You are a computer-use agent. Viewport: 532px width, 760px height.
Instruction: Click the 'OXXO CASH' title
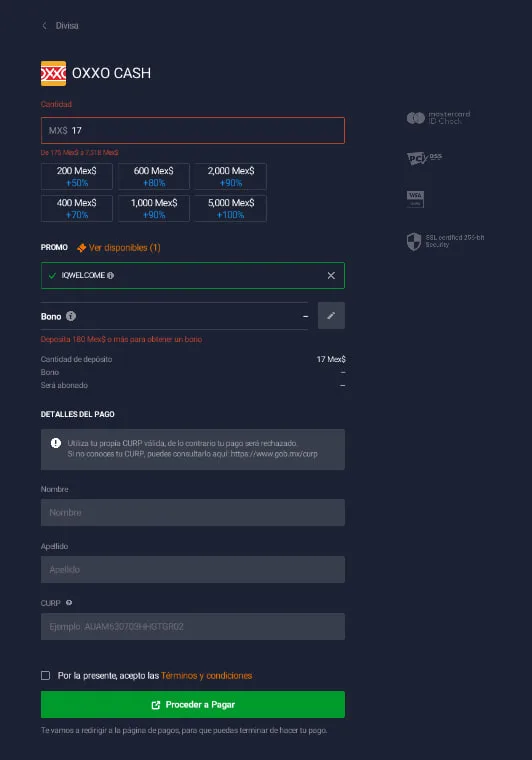111,73
